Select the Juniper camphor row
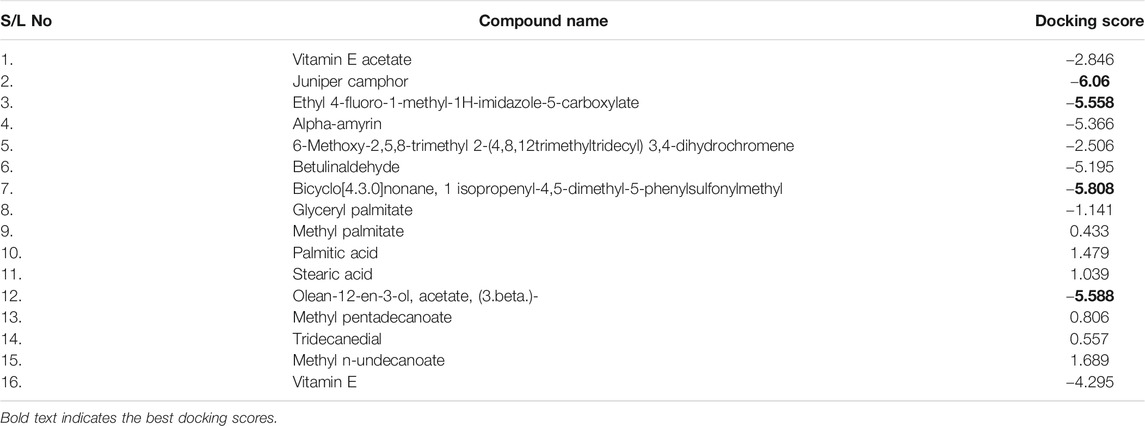 coord(572,81)
